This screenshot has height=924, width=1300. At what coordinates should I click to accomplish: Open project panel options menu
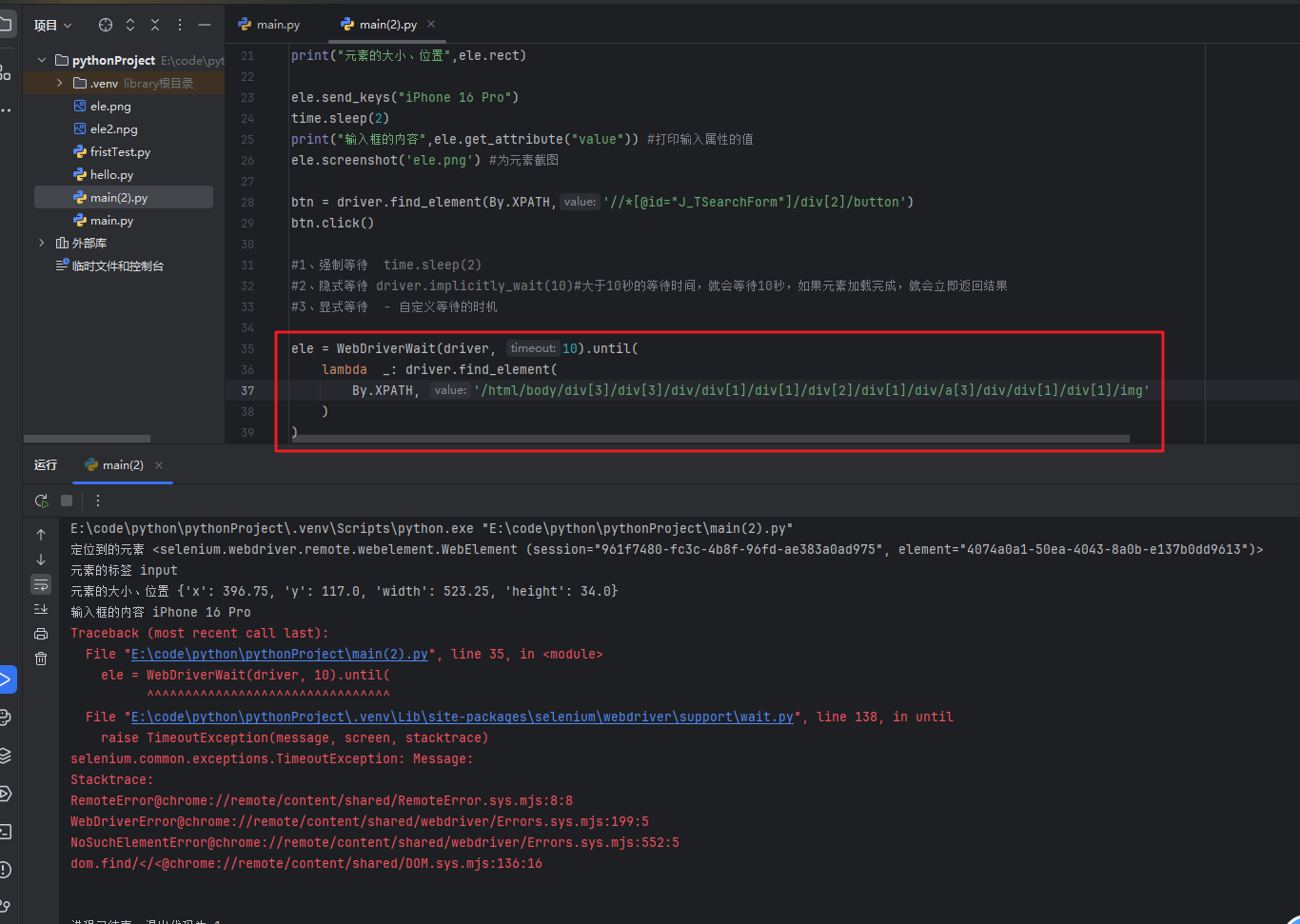pyautogui.click(x=180, y=25)
